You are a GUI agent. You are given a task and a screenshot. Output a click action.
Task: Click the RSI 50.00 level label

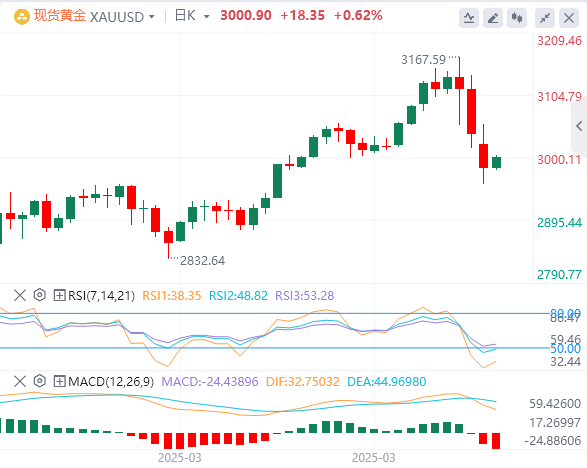click(x=565, y=349)
